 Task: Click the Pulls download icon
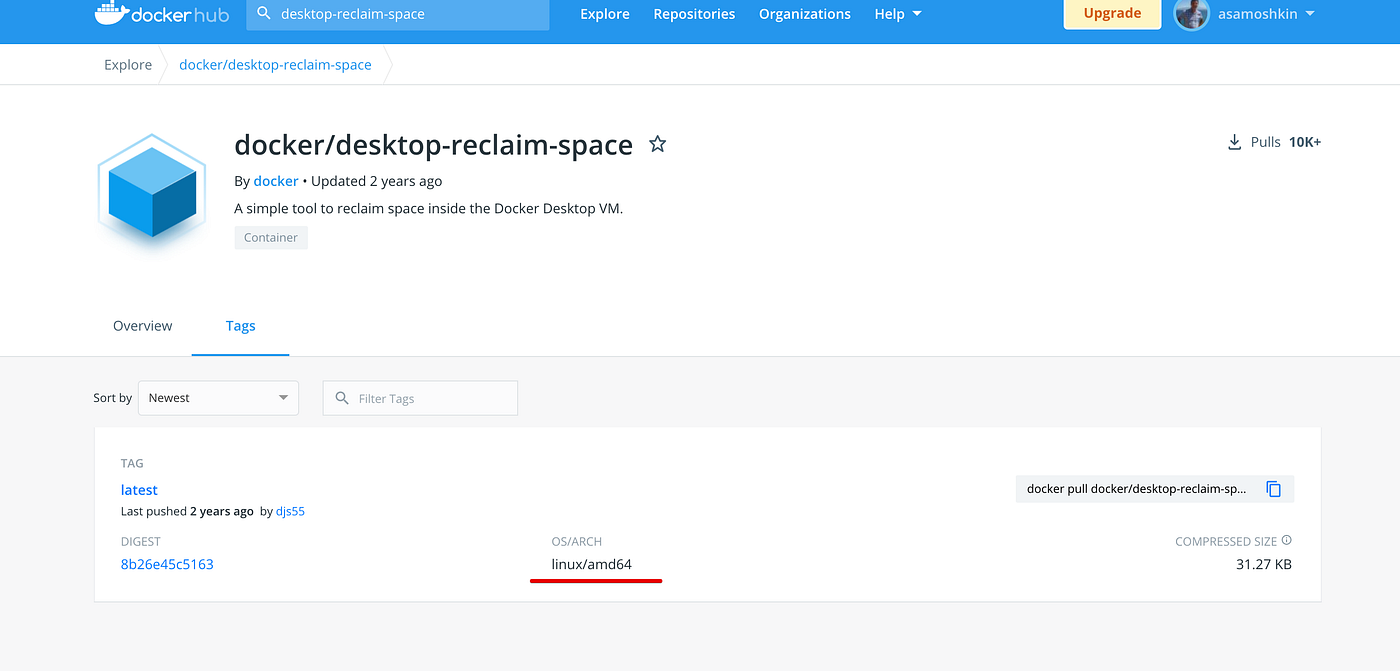tap(1235, 142)
